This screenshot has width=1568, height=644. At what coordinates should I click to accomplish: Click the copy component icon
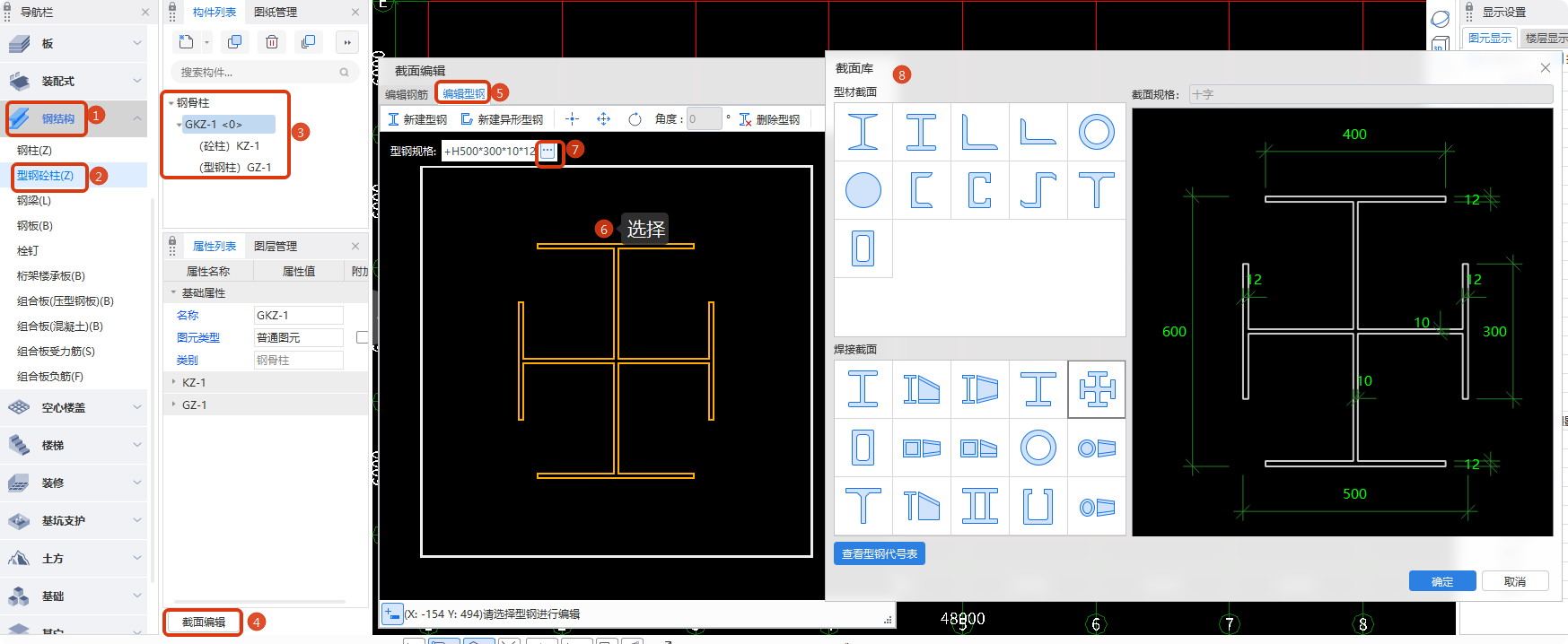(235, 42)
